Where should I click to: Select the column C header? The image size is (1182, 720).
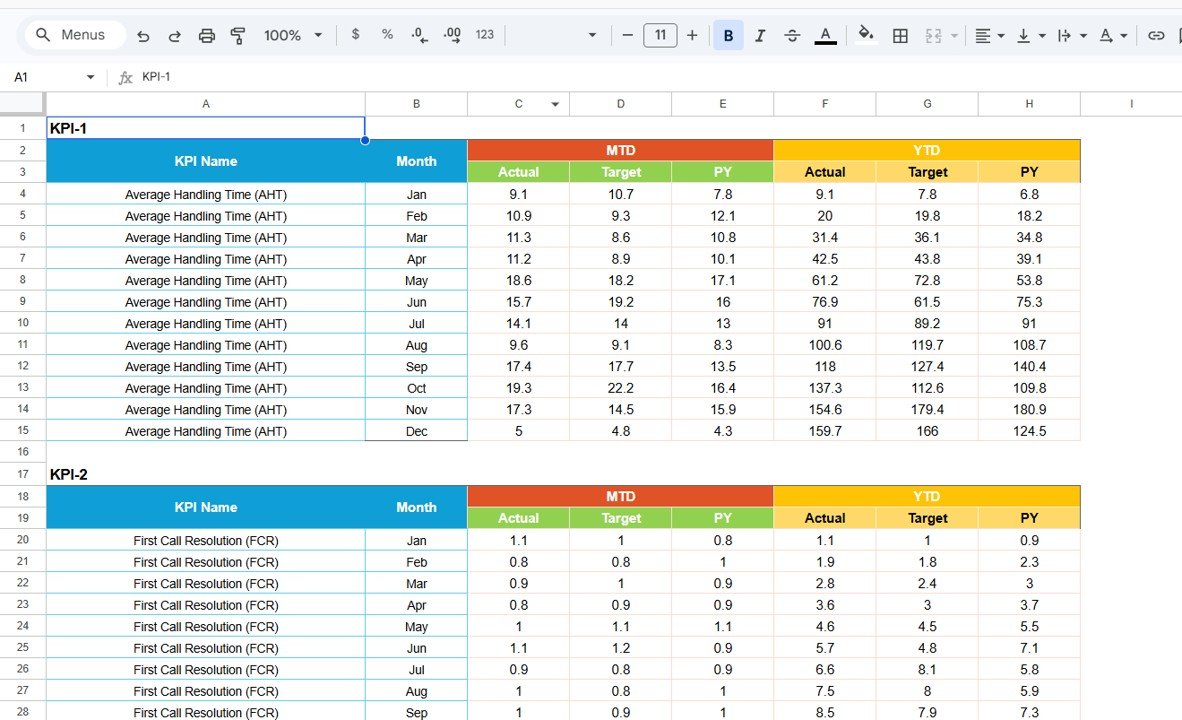tap(517, 103)
